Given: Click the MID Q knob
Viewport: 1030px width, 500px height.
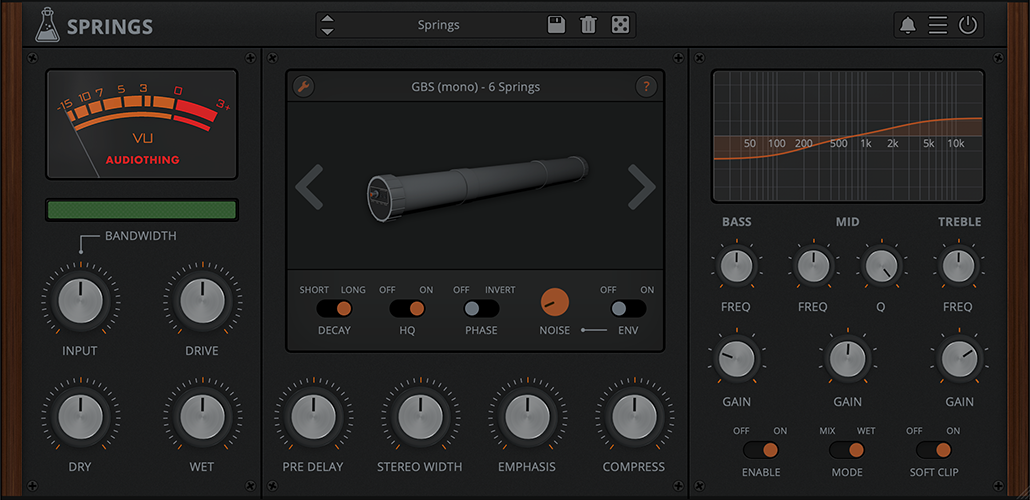Looking at the screenshot, I should pos(882,267).
